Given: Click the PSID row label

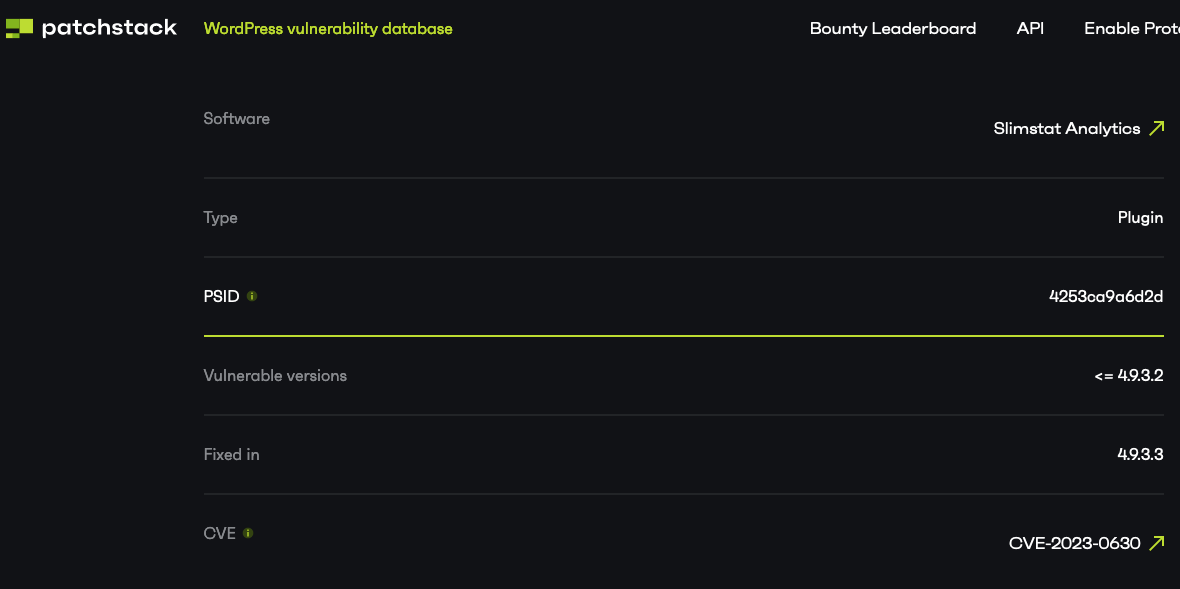Looking at the screenshot, I should click(x=221, y=296).
